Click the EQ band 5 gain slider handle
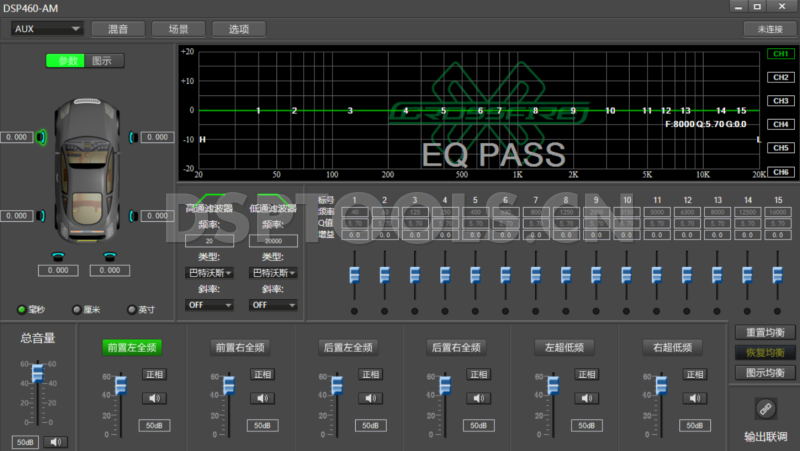 tap(475, 275)
